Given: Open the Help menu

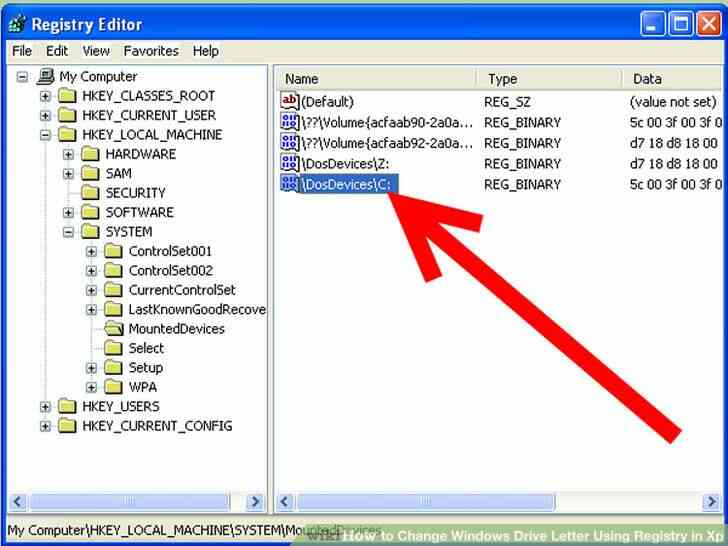Looking at the screenshot, I should pos(206,51).
